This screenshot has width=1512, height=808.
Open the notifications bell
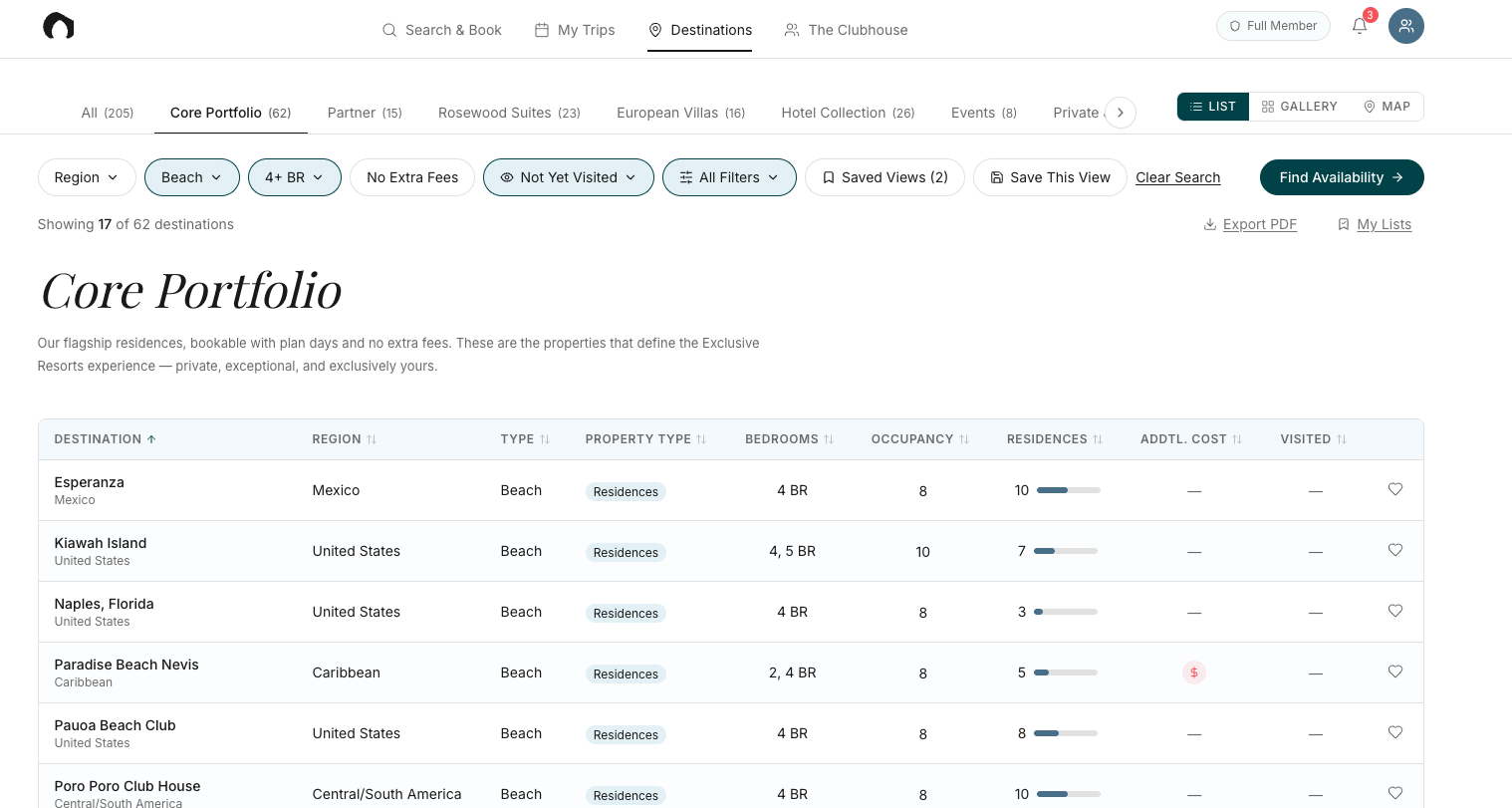(1360, 26)
